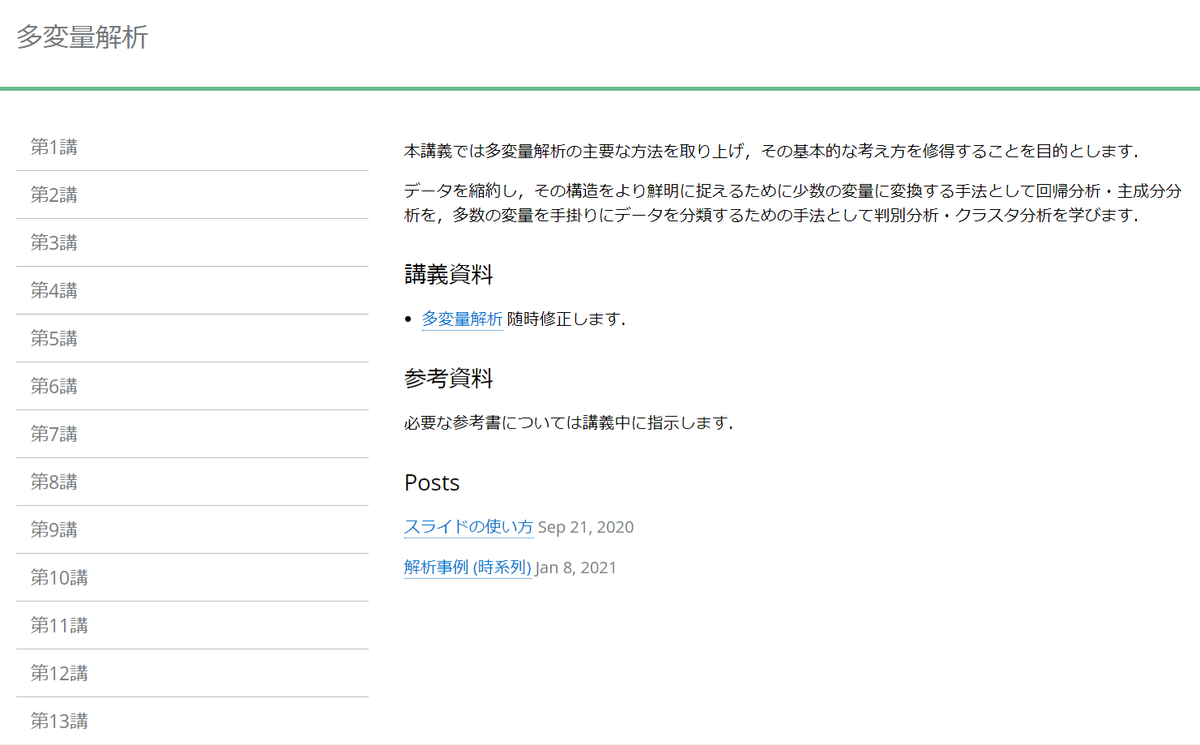The width and height of the screenshot is (1200, 745).
Task: Select lecture 第9講
Action: click(x=192, y=530)
